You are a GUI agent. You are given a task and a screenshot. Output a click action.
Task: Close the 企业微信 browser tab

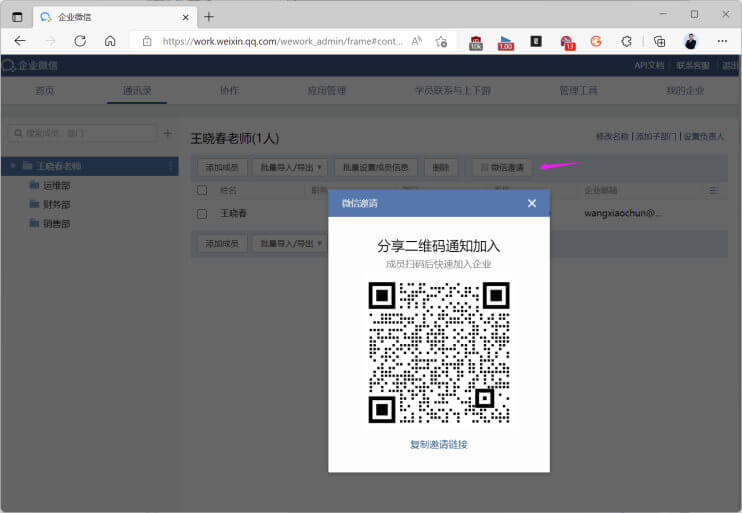point(186,17)
